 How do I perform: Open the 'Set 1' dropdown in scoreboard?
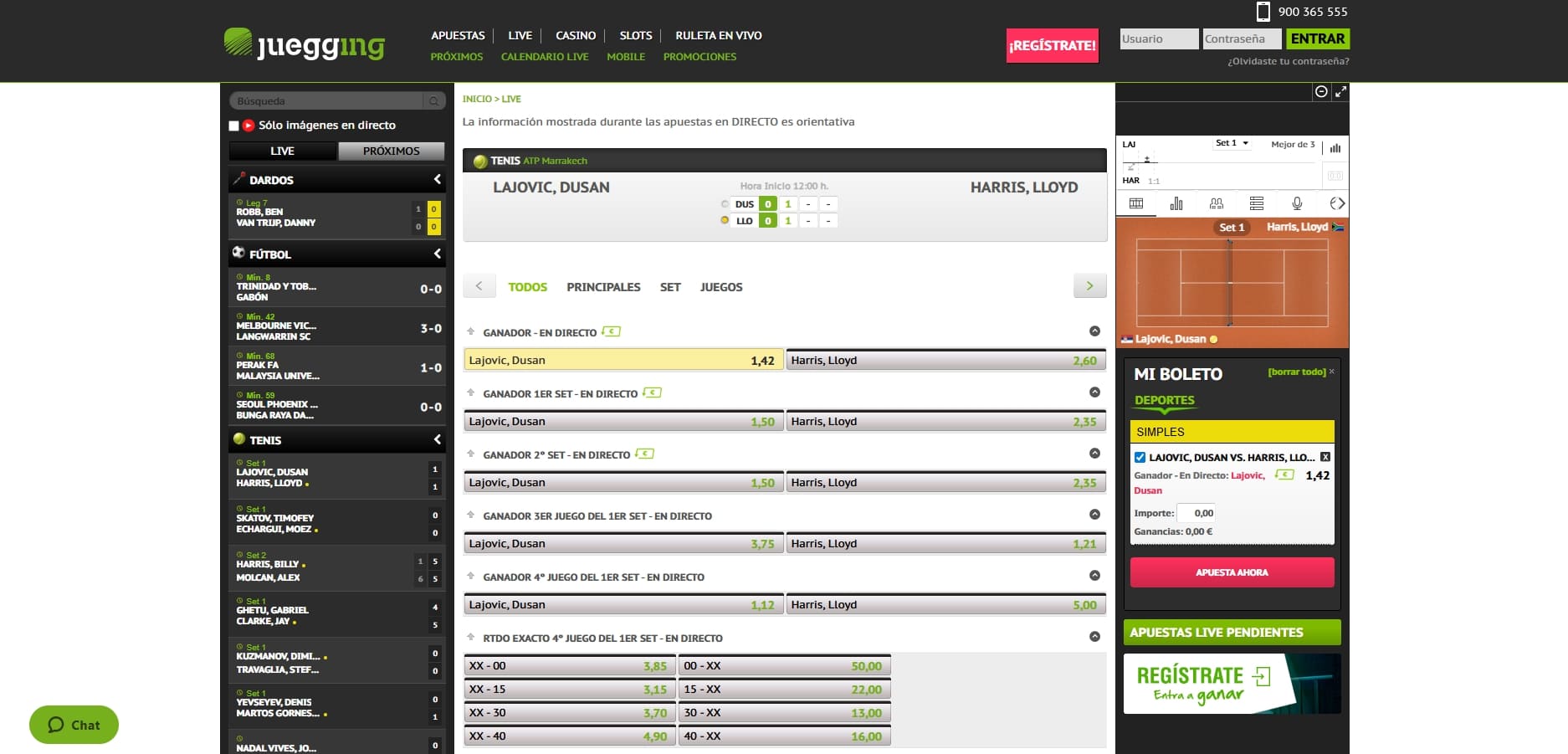[x=1232, y=143]
